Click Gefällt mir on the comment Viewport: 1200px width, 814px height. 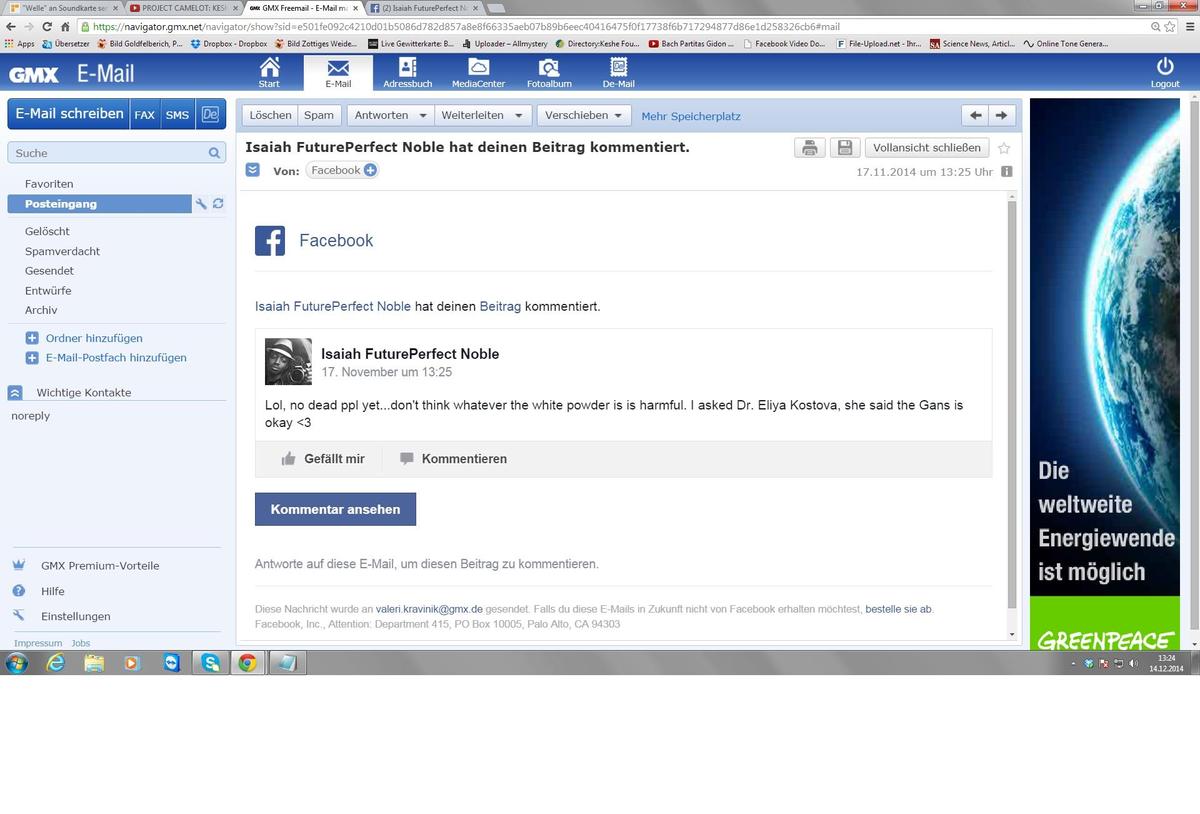coord(322,459)
